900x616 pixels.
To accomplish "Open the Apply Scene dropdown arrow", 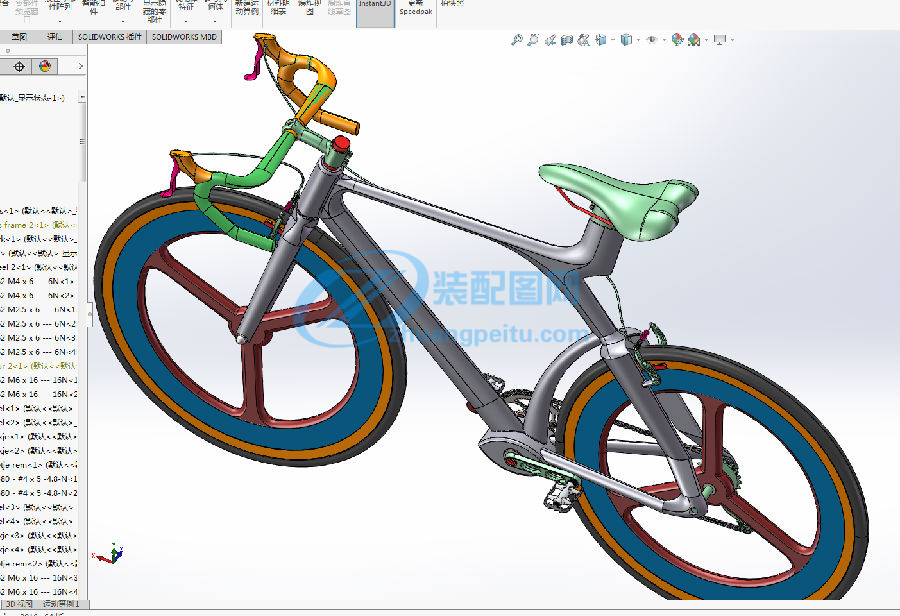I will [x=706, y=40].
